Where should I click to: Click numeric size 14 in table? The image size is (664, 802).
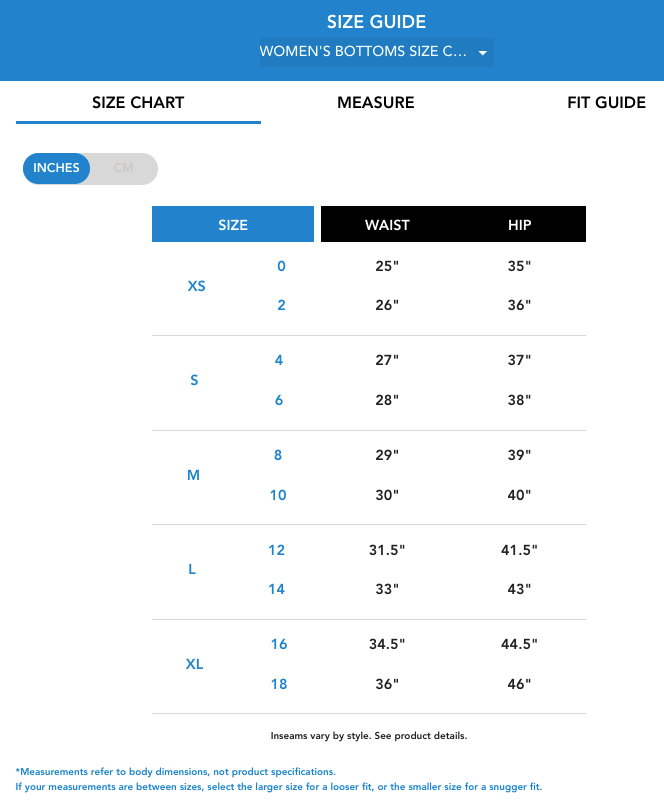tap(277, 589)
